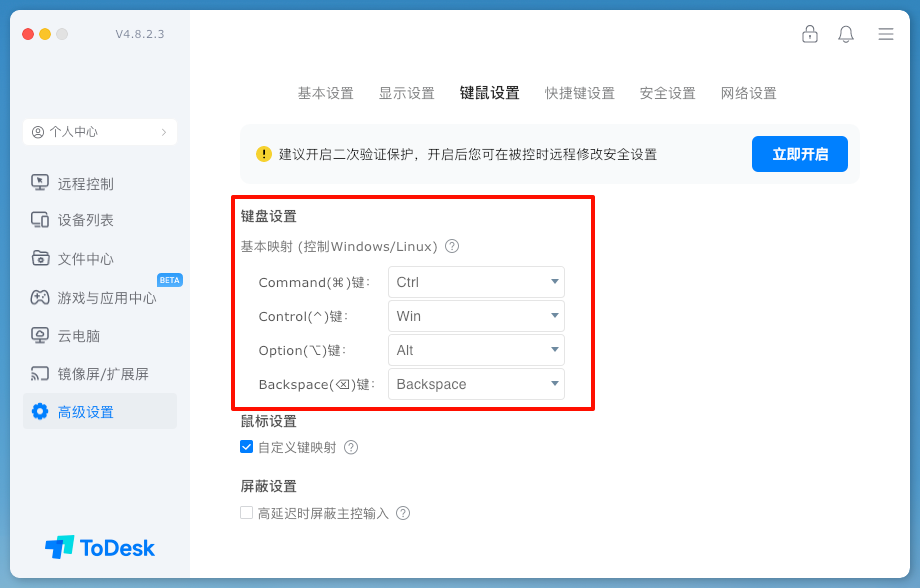Click help icon next to 自定义键映射

pyautogui.click(x=351, y=448)
